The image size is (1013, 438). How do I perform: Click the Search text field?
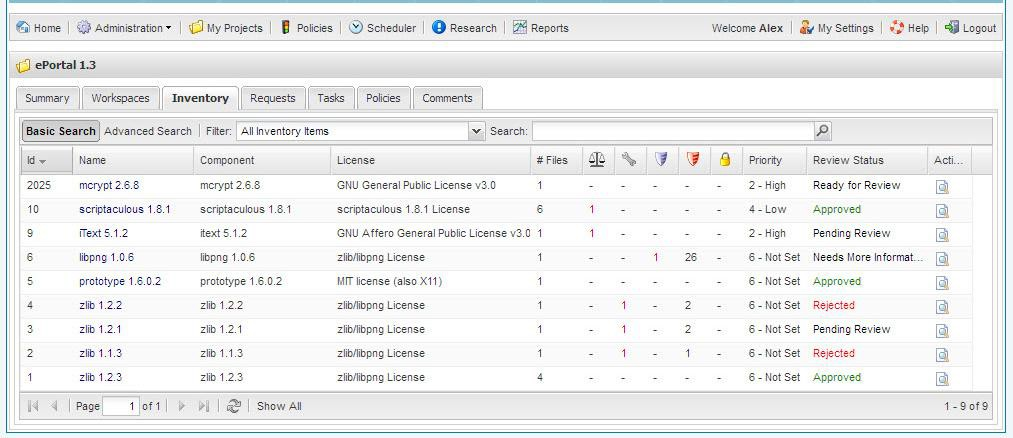pos(672,131)
